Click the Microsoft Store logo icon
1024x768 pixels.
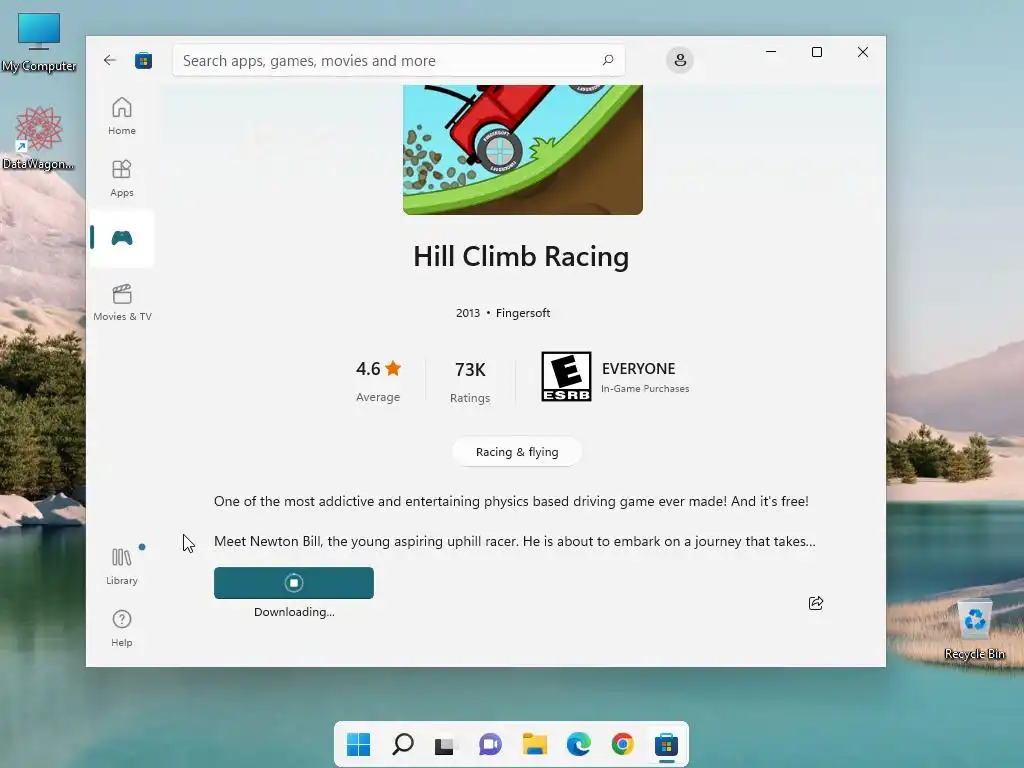tap(143, 61)
